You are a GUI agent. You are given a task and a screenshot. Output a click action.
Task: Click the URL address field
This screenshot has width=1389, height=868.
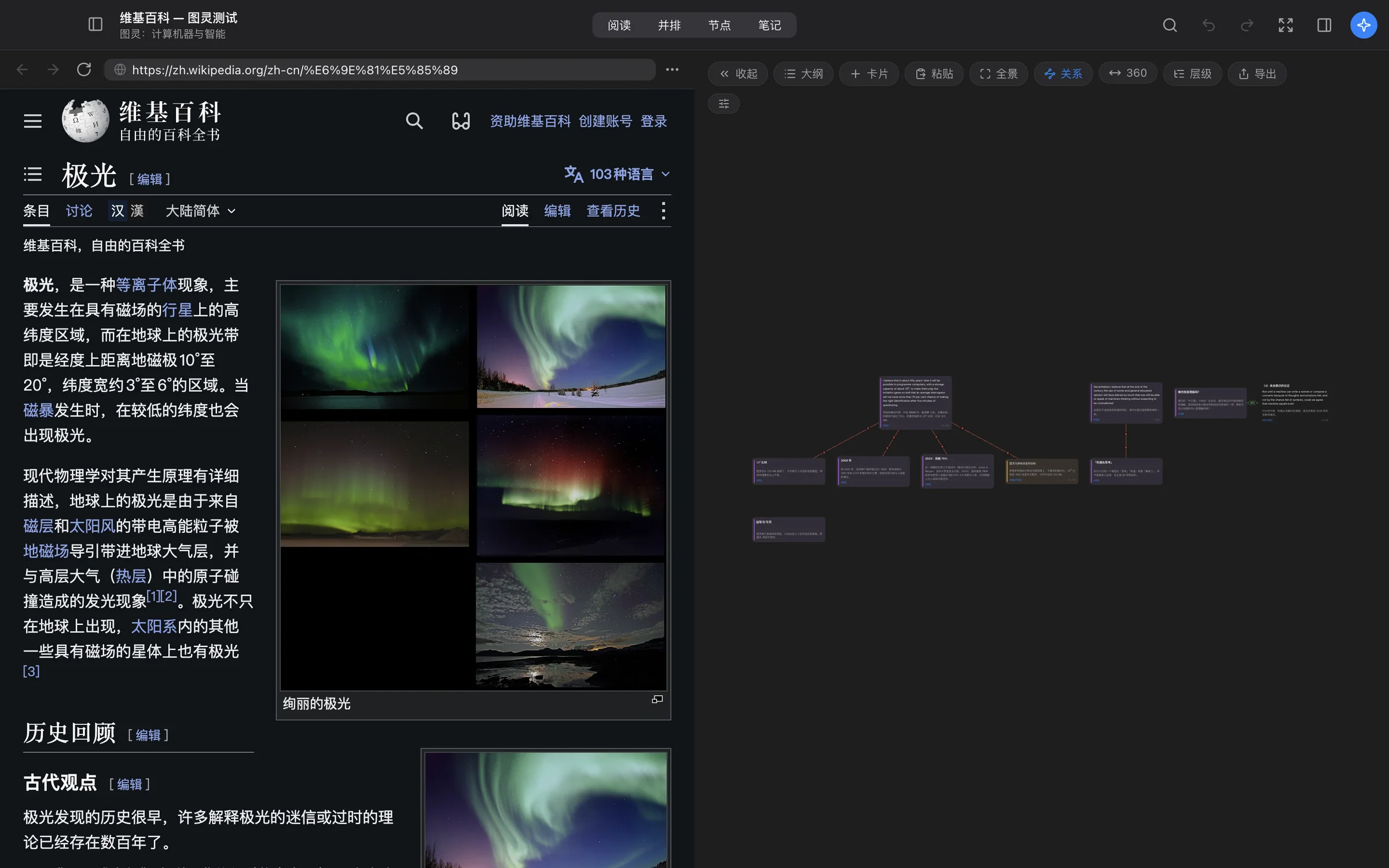click(x=380, y=69)
